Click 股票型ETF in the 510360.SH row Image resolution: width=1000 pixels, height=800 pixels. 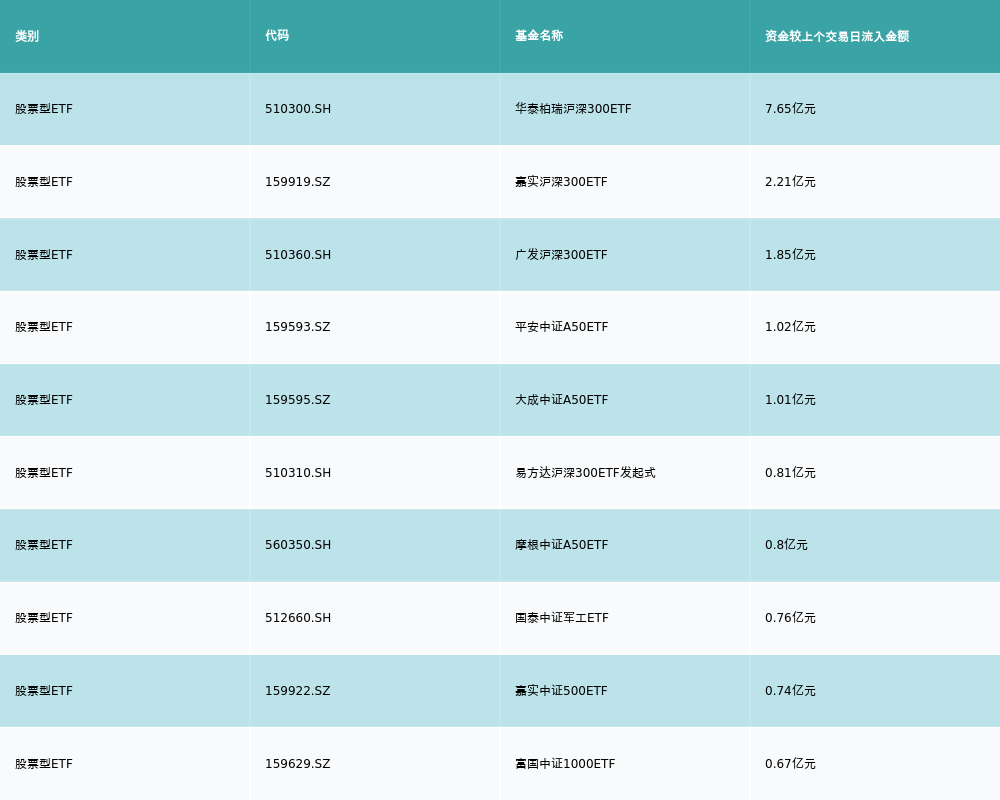44,255
